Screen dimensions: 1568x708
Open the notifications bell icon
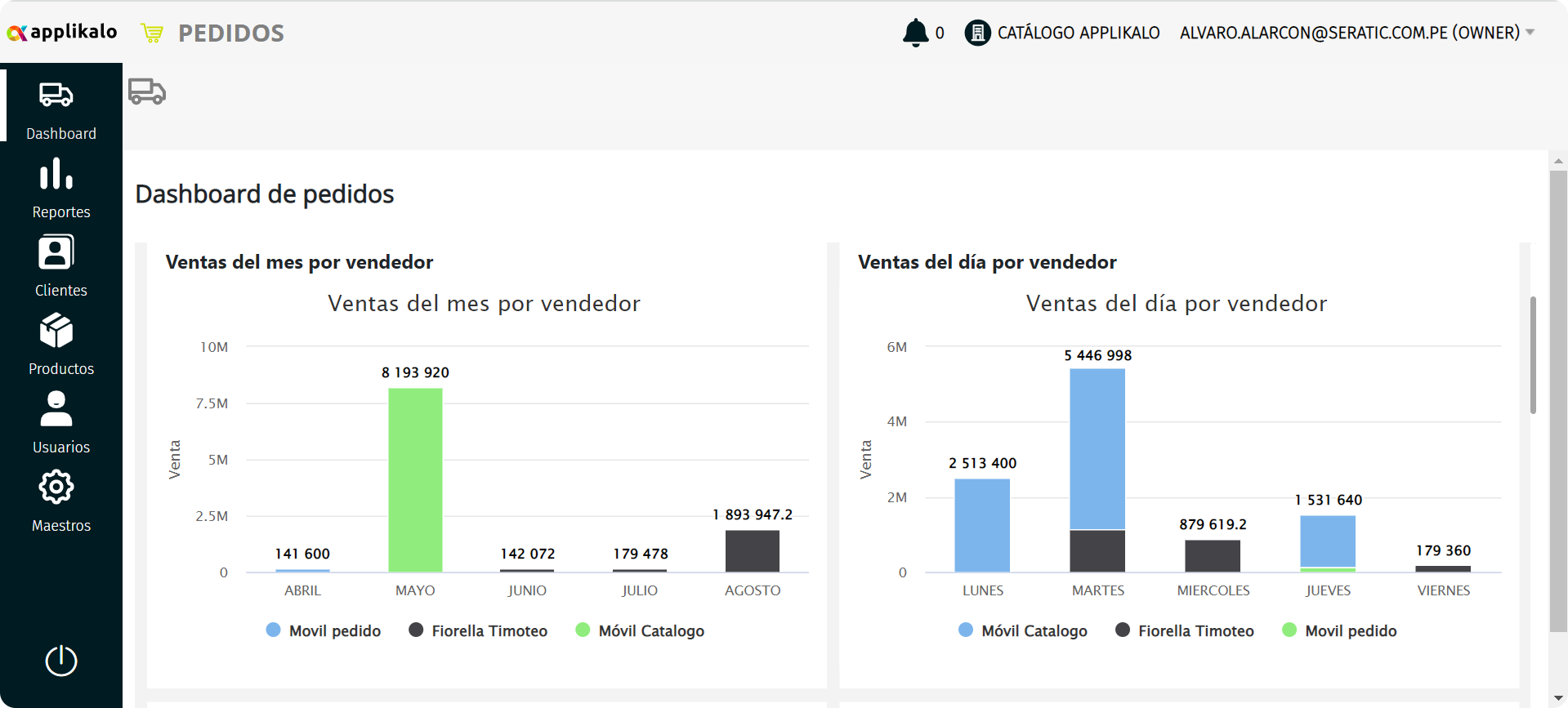click(x=915, y=33)
